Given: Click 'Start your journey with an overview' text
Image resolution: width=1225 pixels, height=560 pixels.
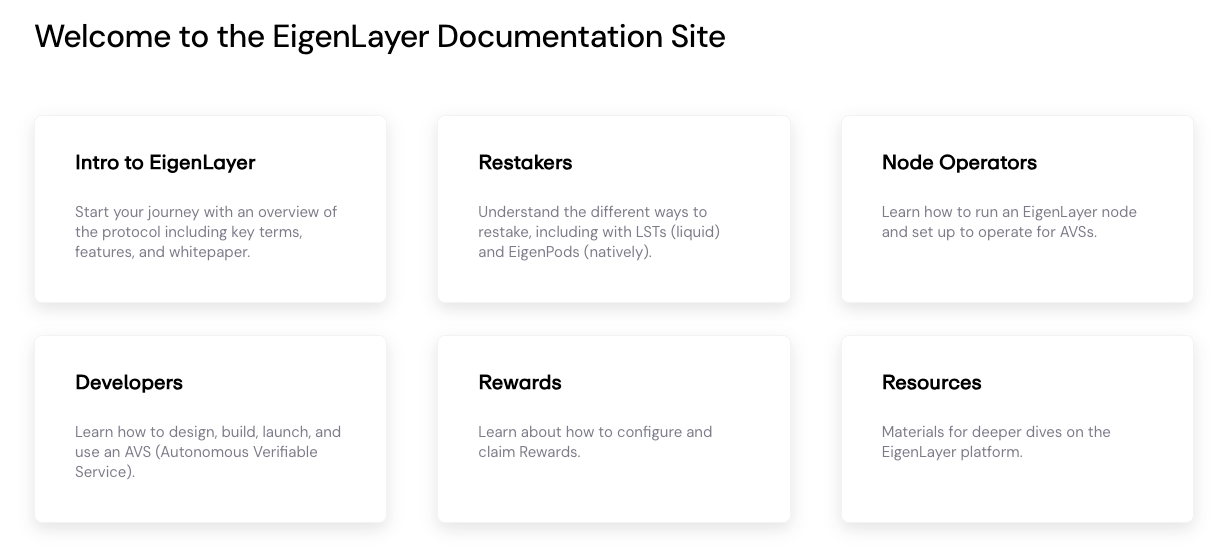Looking at the screenshot, I should click(x=206, y=212).
